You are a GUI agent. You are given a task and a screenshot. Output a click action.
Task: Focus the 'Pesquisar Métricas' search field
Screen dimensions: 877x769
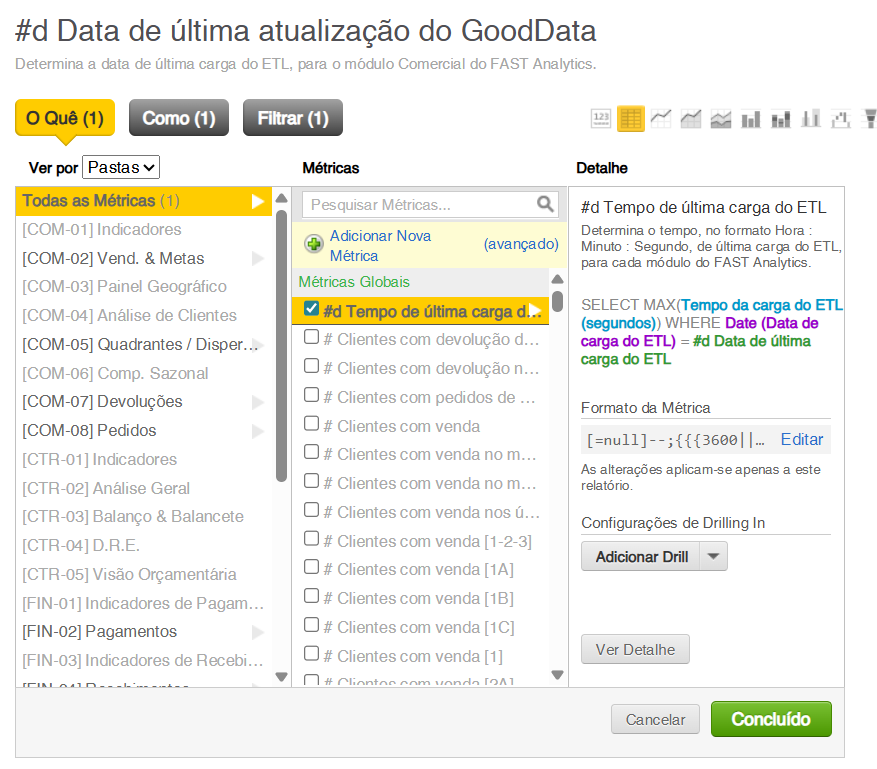[x=421, y=204]
